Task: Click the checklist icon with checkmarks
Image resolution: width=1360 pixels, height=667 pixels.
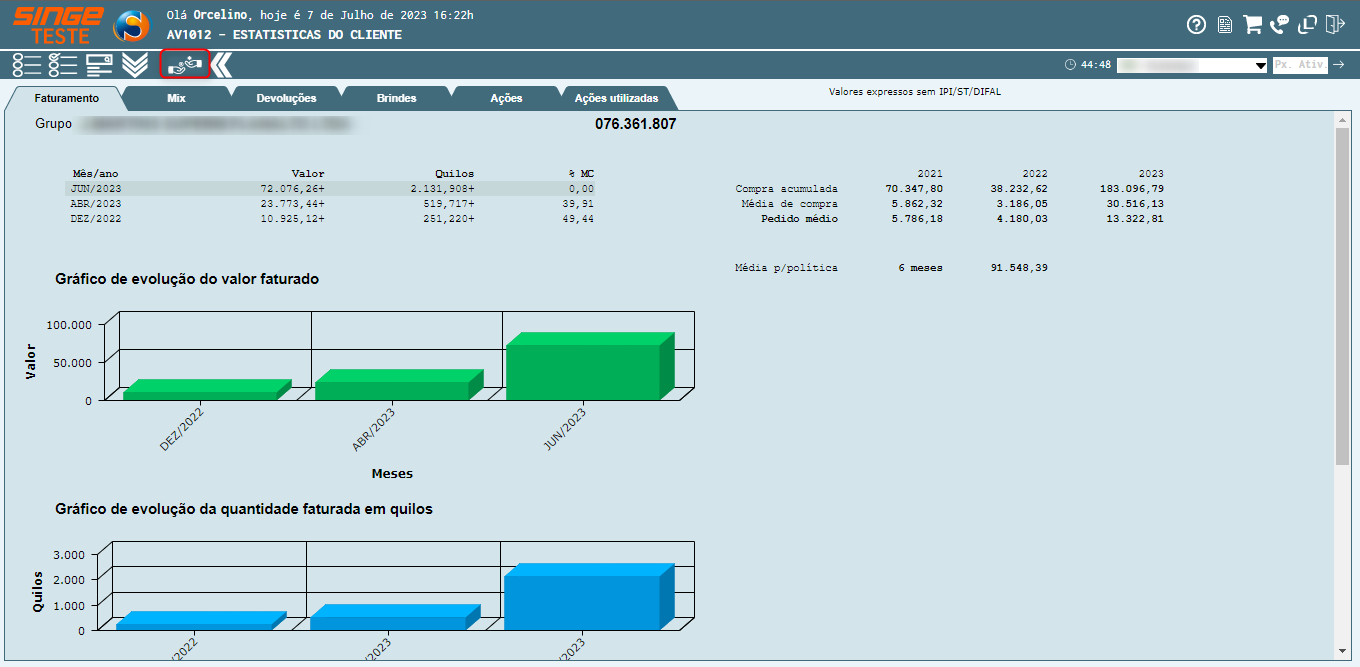Action: [x=63, y=65]
